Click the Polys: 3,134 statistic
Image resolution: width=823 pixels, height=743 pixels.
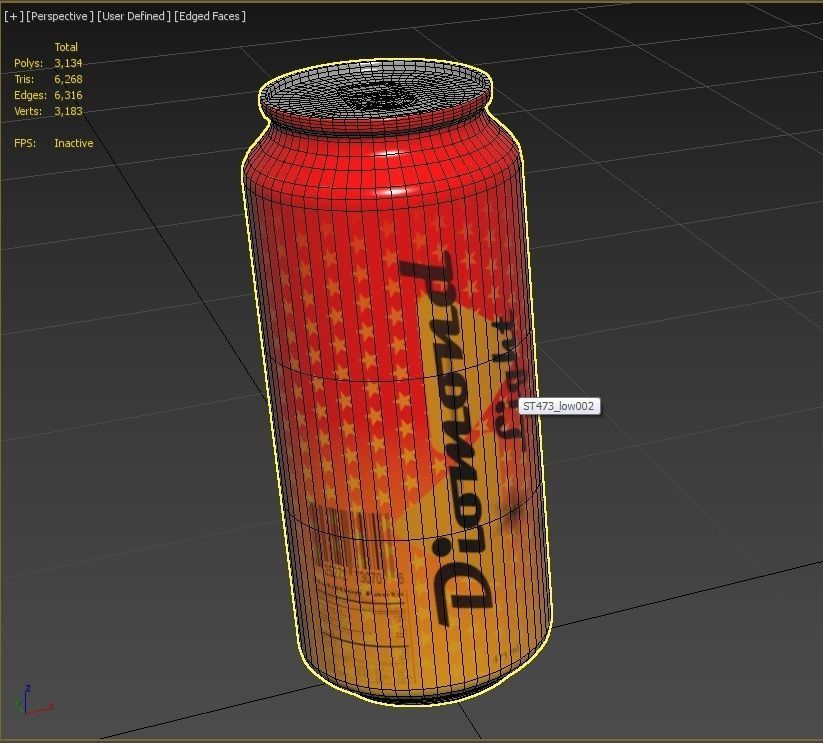[48, 63]
